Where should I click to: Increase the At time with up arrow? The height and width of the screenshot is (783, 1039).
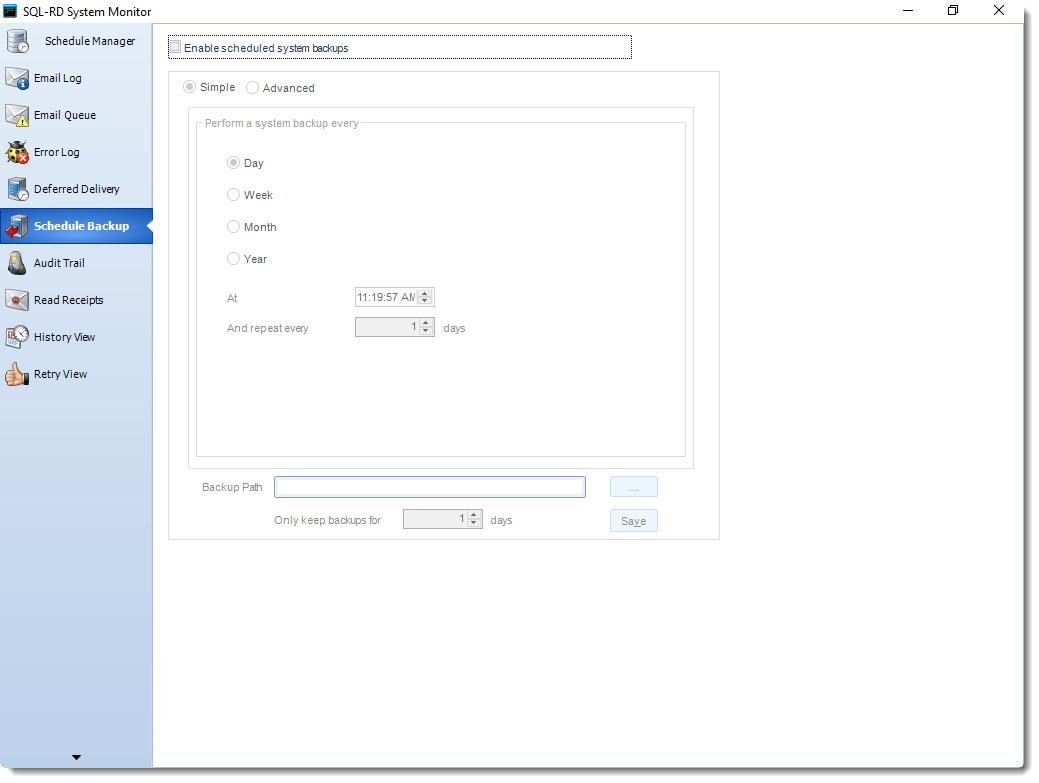pos(425,293)
